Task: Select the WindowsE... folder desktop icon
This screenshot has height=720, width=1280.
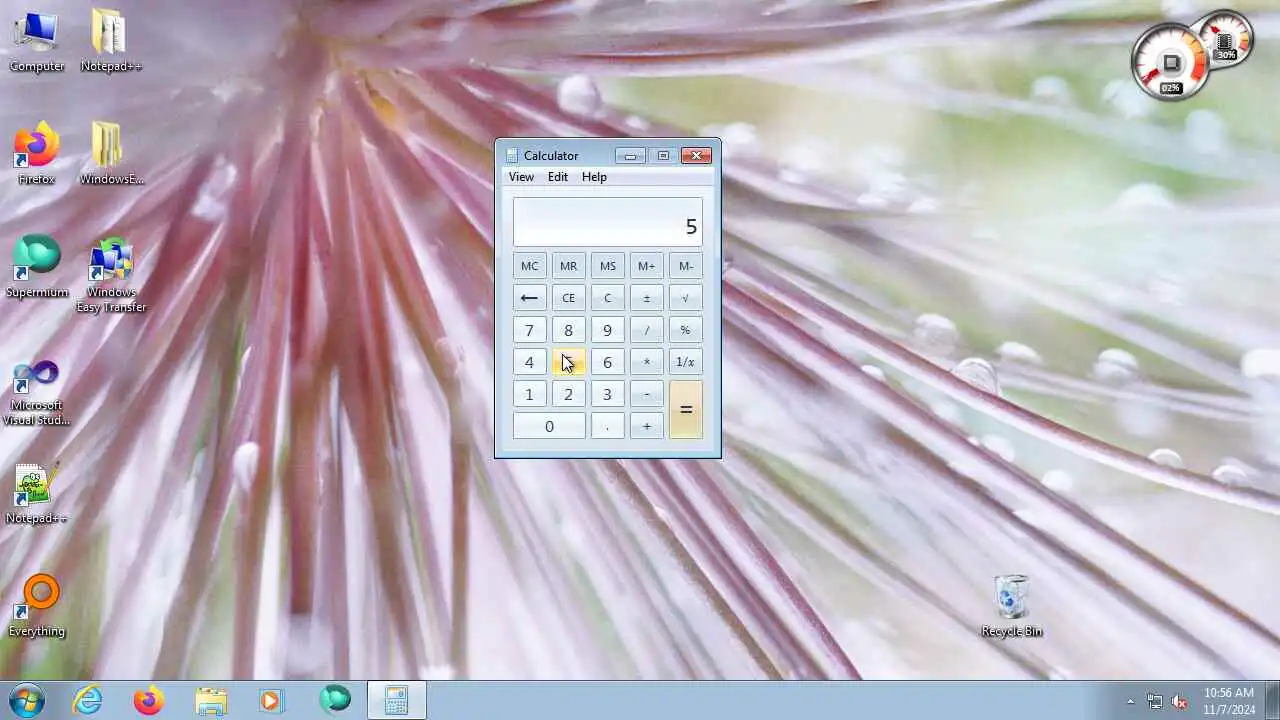Action: click(x=111, y=154)
